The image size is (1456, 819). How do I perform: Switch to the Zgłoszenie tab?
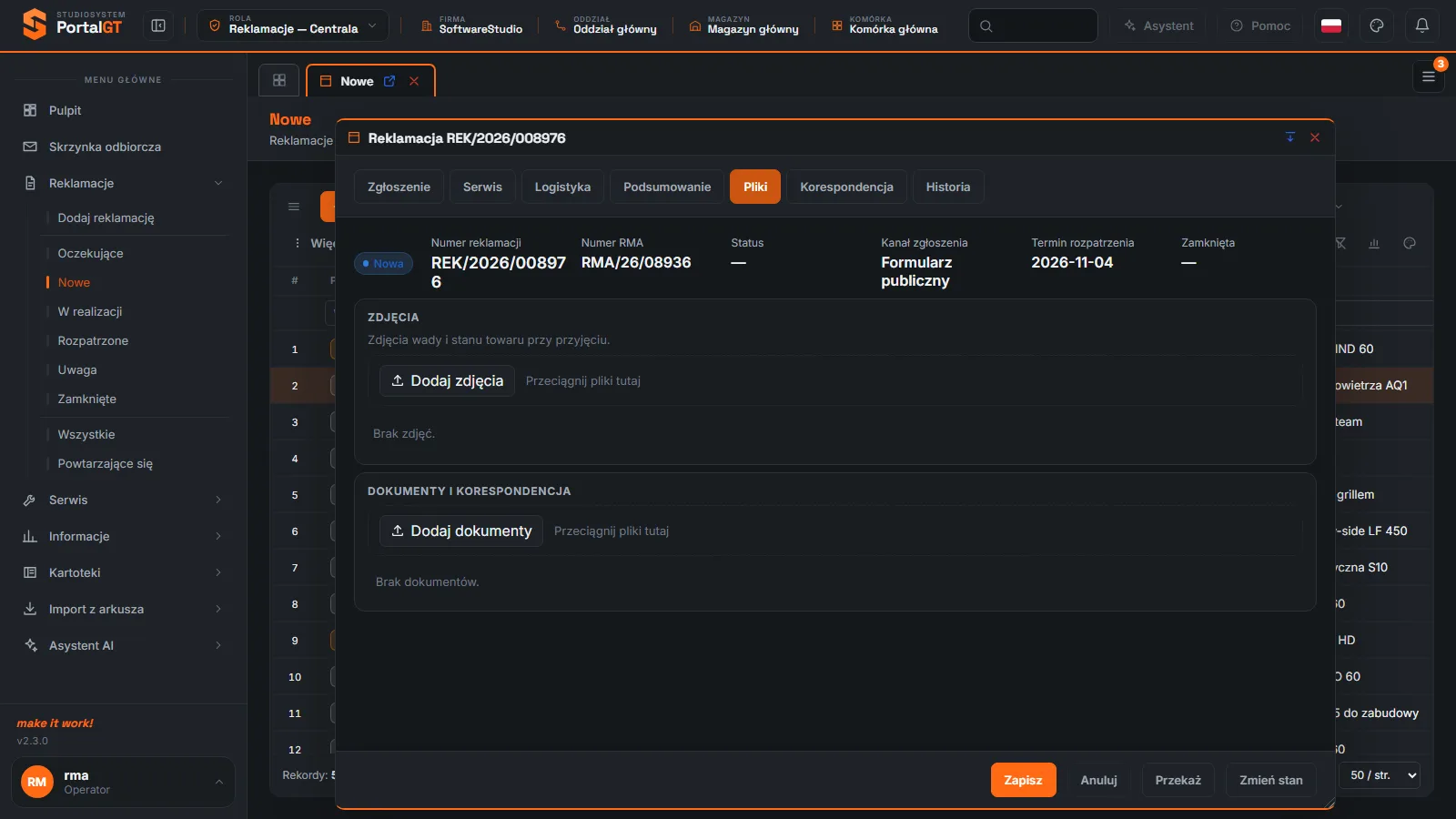pos(399,187)
